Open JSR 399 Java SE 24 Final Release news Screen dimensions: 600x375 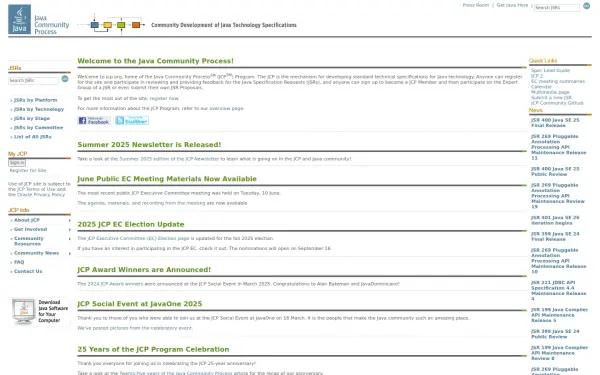(x=555, y=237)
